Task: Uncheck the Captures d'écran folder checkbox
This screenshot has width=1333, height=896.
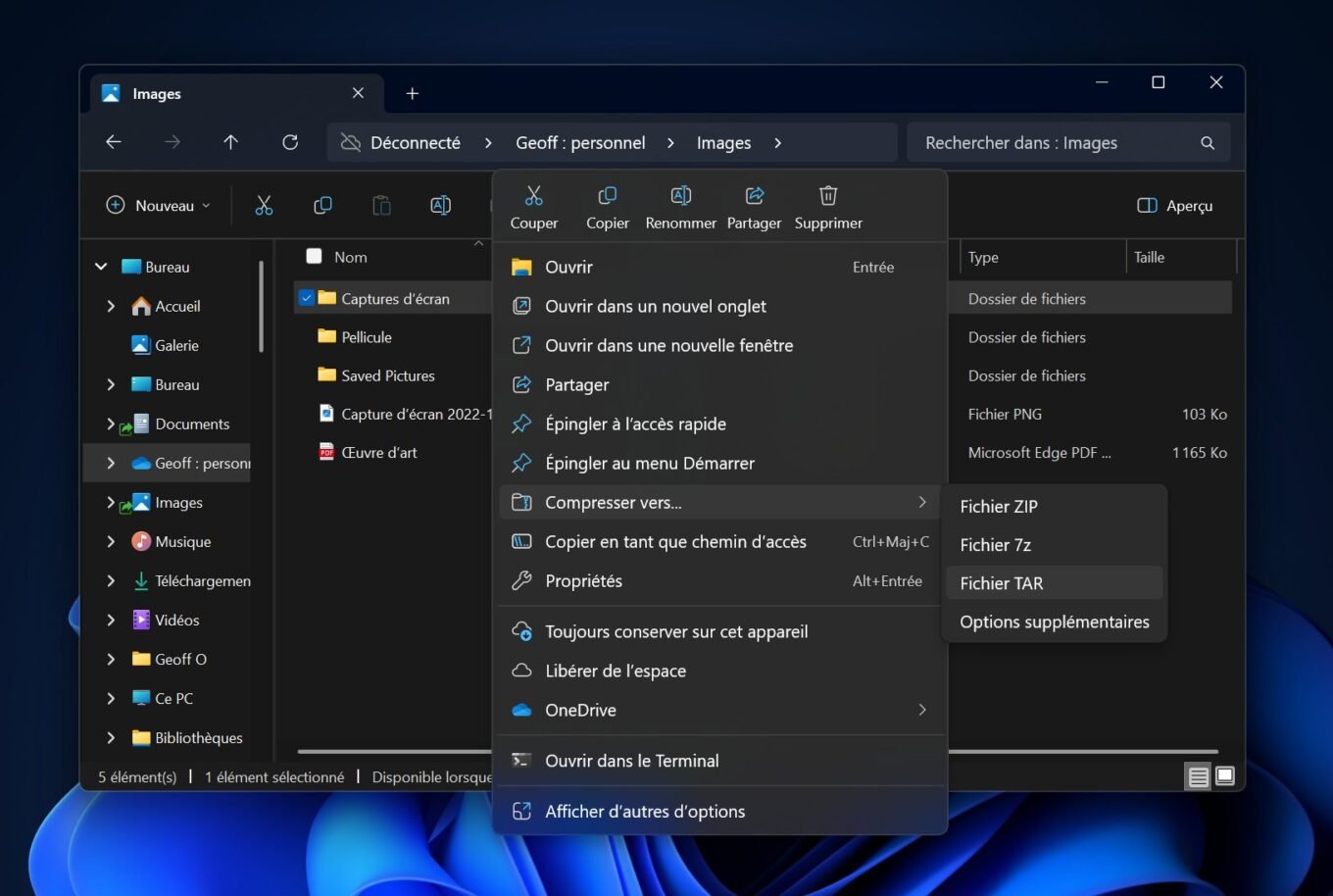Action: coord(307,298)
